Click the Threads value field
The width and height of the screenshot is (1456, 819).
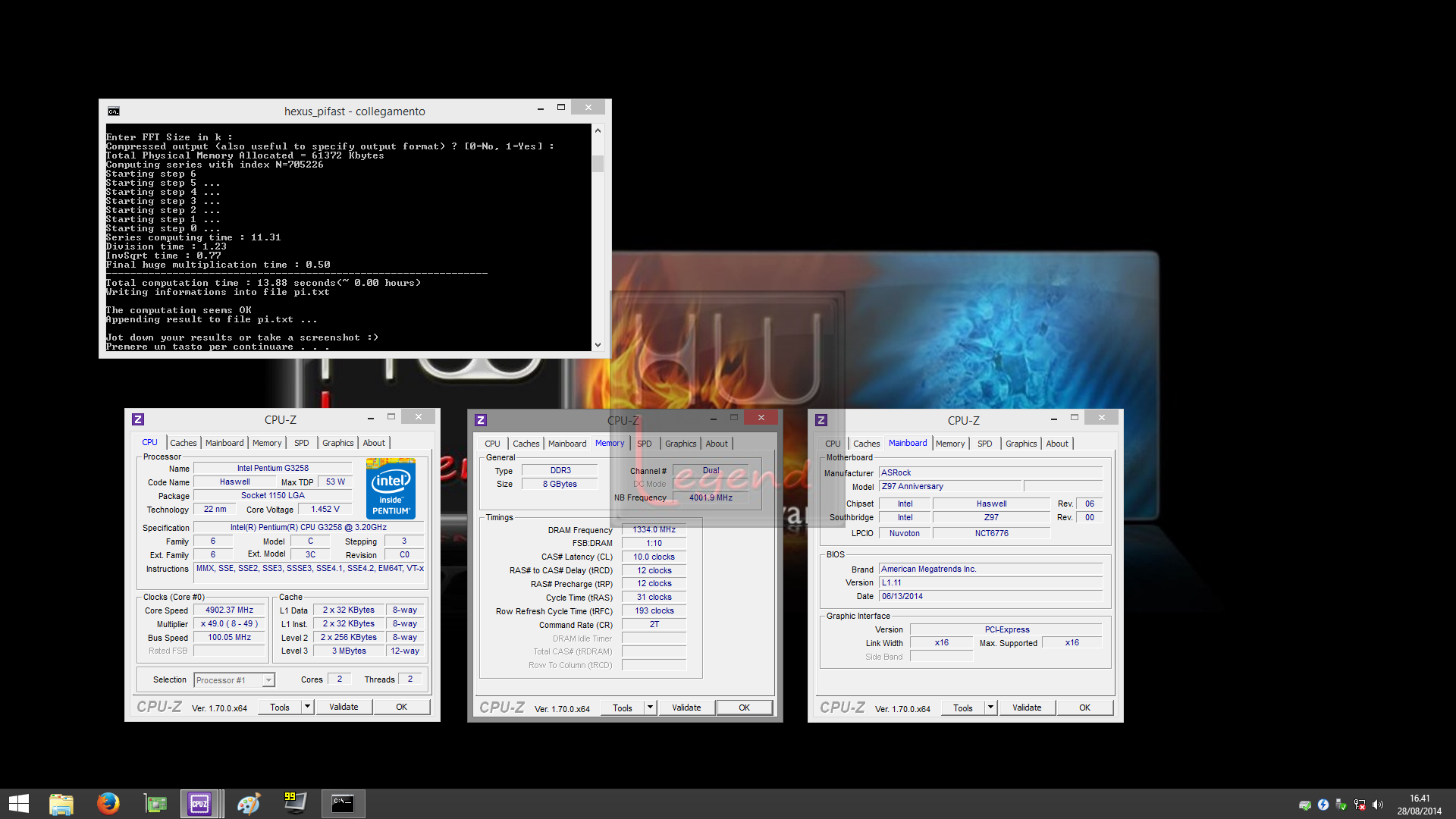(x=410, y=679)
